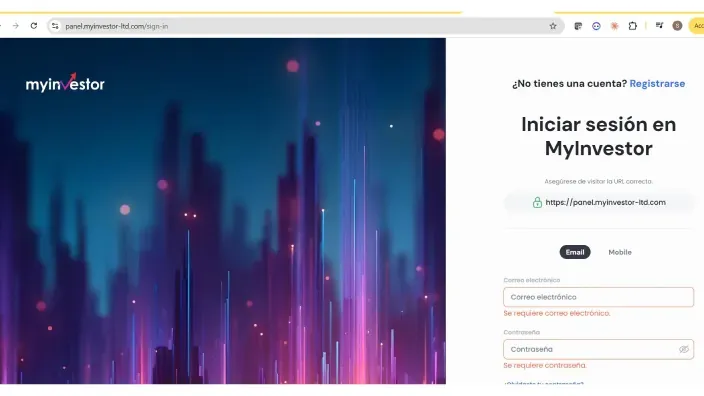Click the blue circular extension icon

point(596,26)
